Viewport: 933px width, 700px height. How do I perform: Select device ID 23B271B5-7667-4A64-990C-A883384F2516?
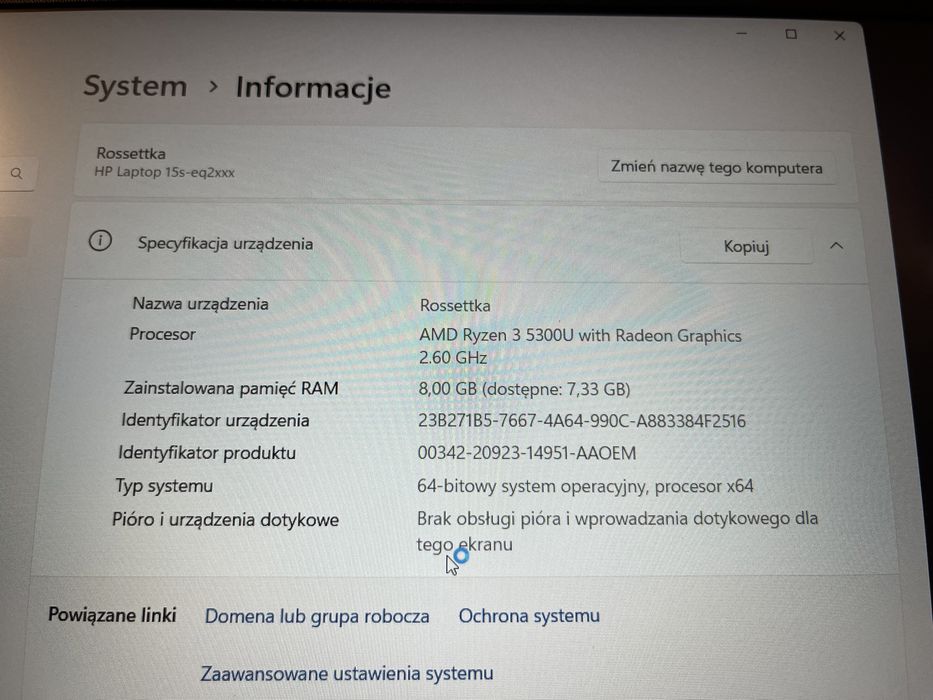coord(581,421)
